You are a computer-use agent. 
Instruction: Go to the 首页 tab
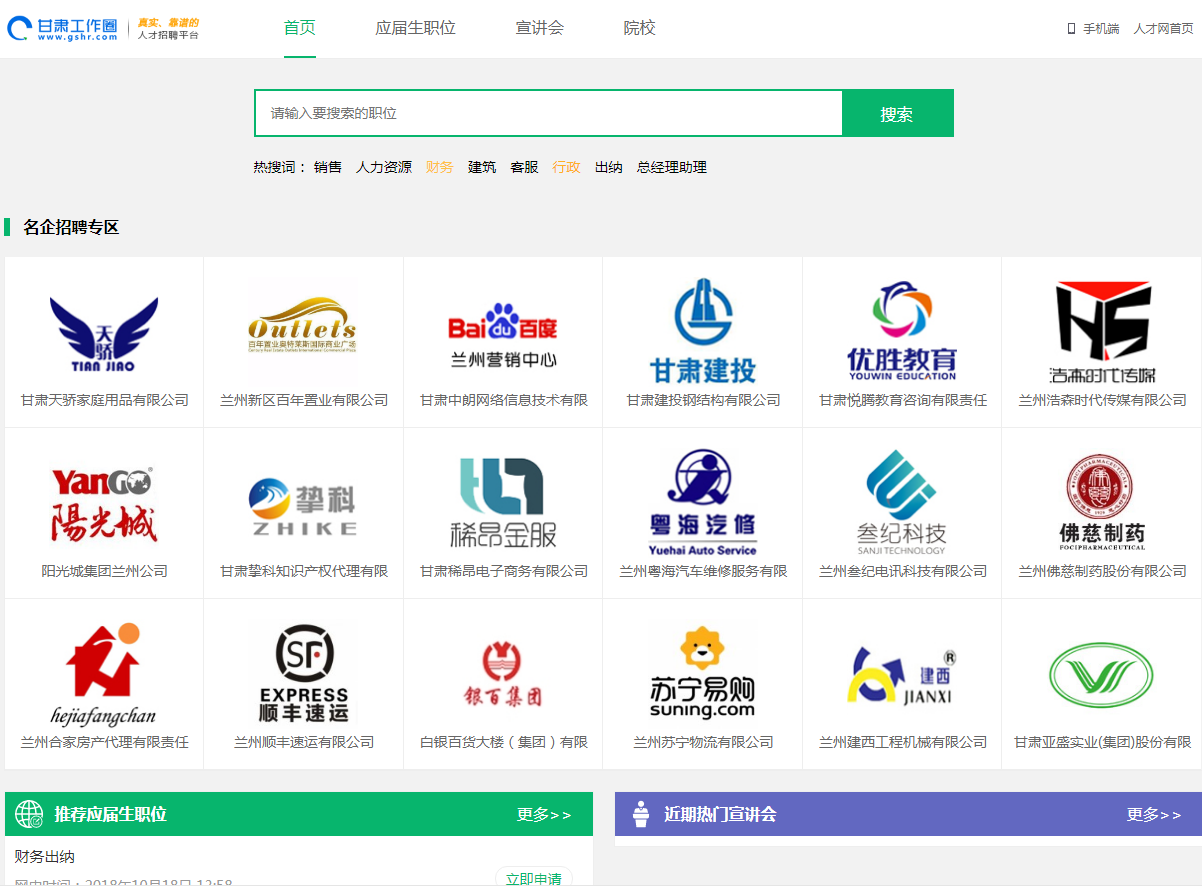click(x=300, y=28)
